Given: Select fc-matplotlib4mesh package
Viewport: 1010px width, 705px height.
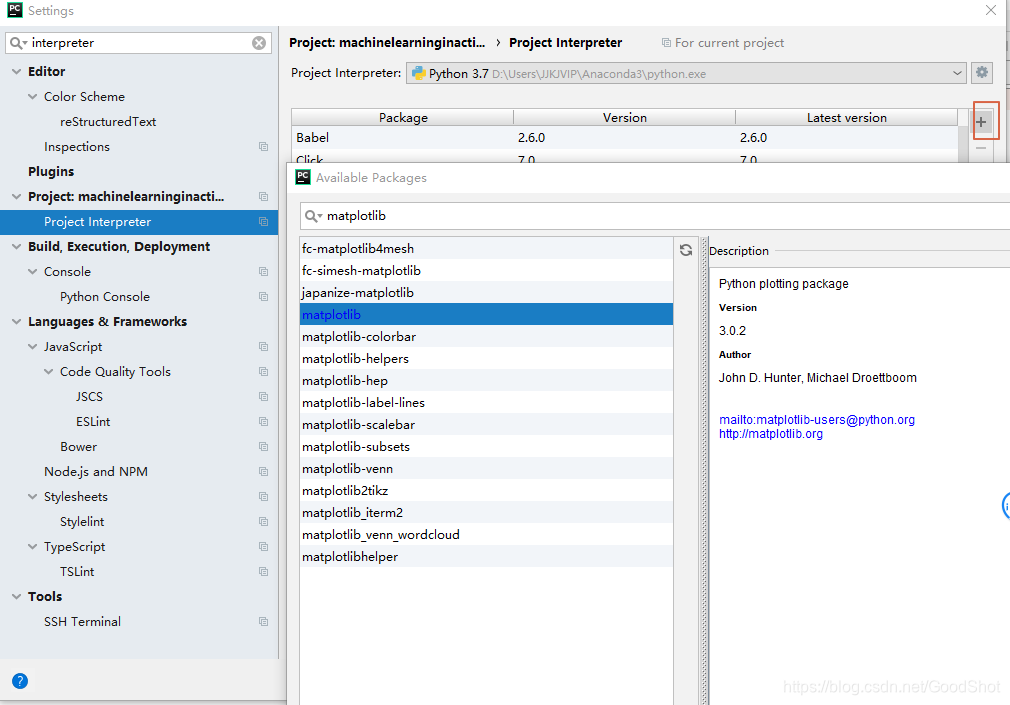Looking at the screenshot, I should pyautogui.click(x=486, y=249).
